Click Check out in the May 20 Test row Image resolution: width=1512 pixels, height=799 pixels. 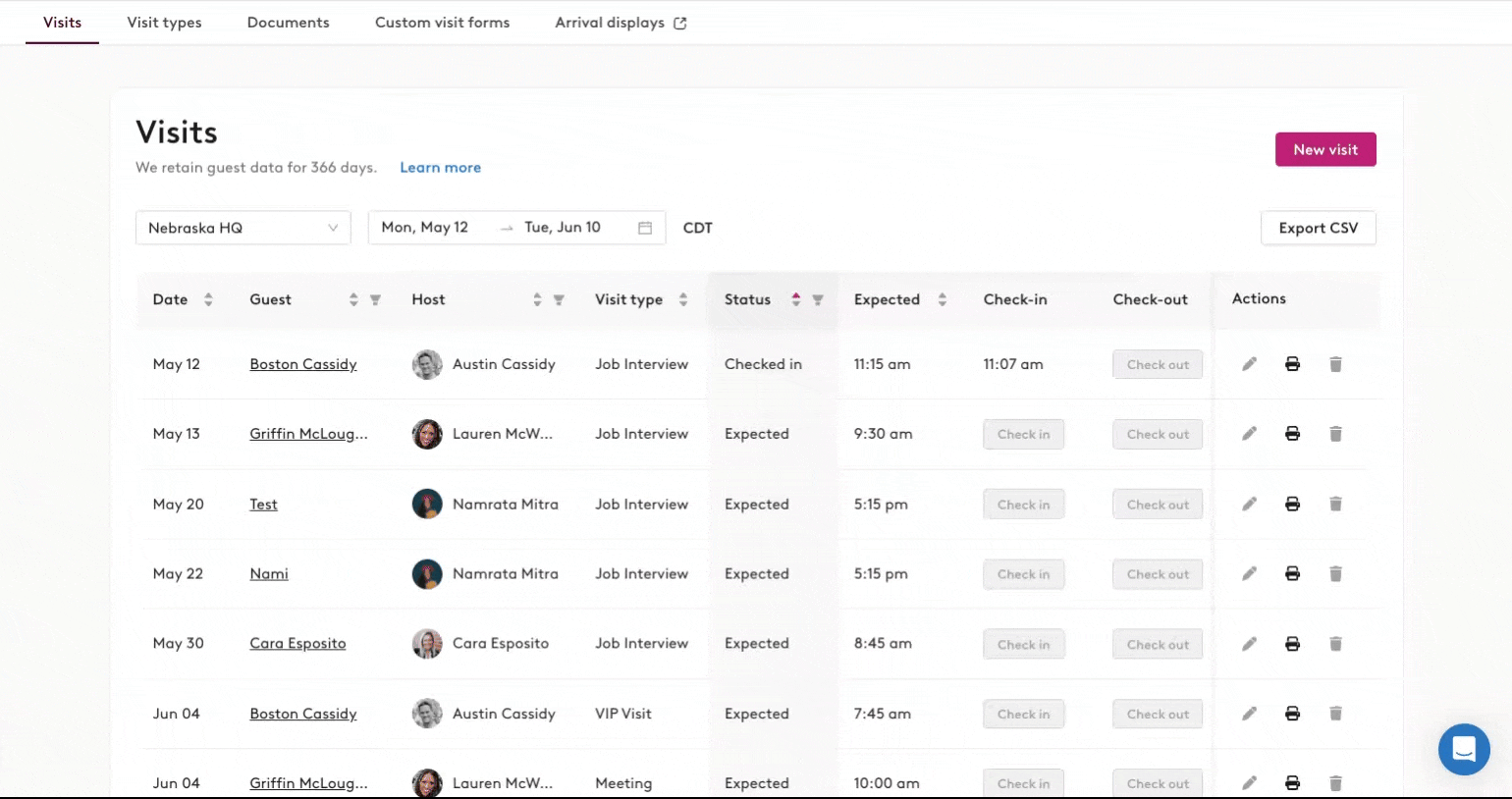1158,505
